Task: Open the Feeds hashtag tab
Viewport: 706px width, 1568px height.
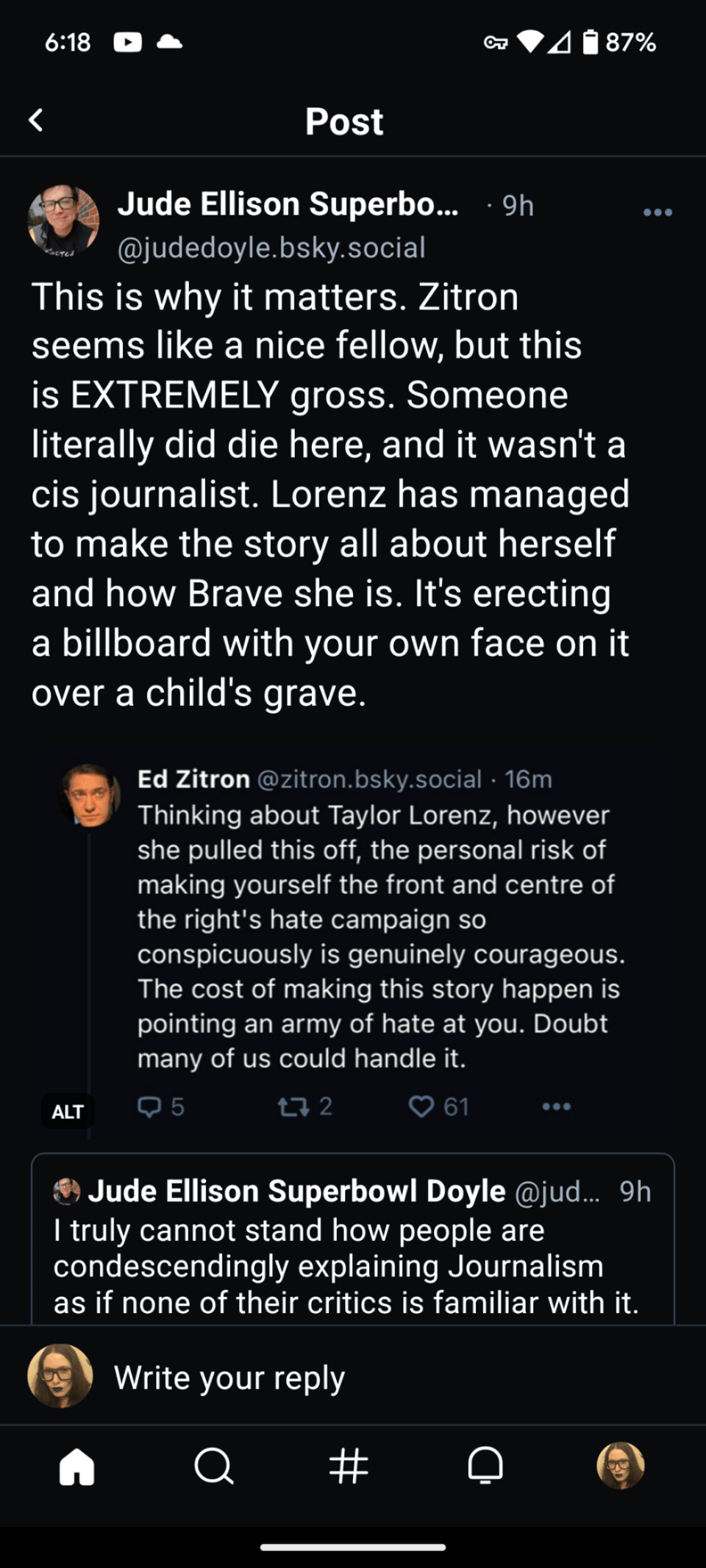Action: (x=349, y=1467)
